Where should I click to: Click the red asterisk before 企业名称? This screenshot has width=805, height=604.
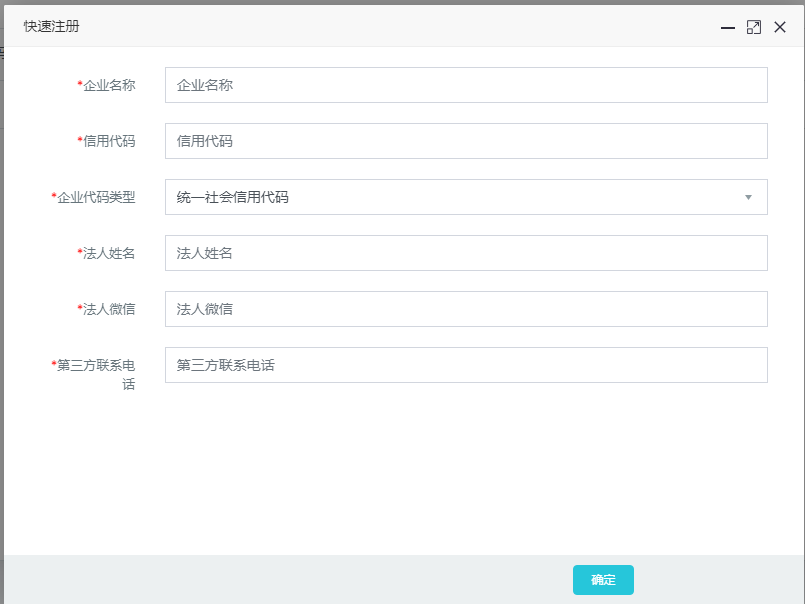pyautogui.click(x=80, y=85)
